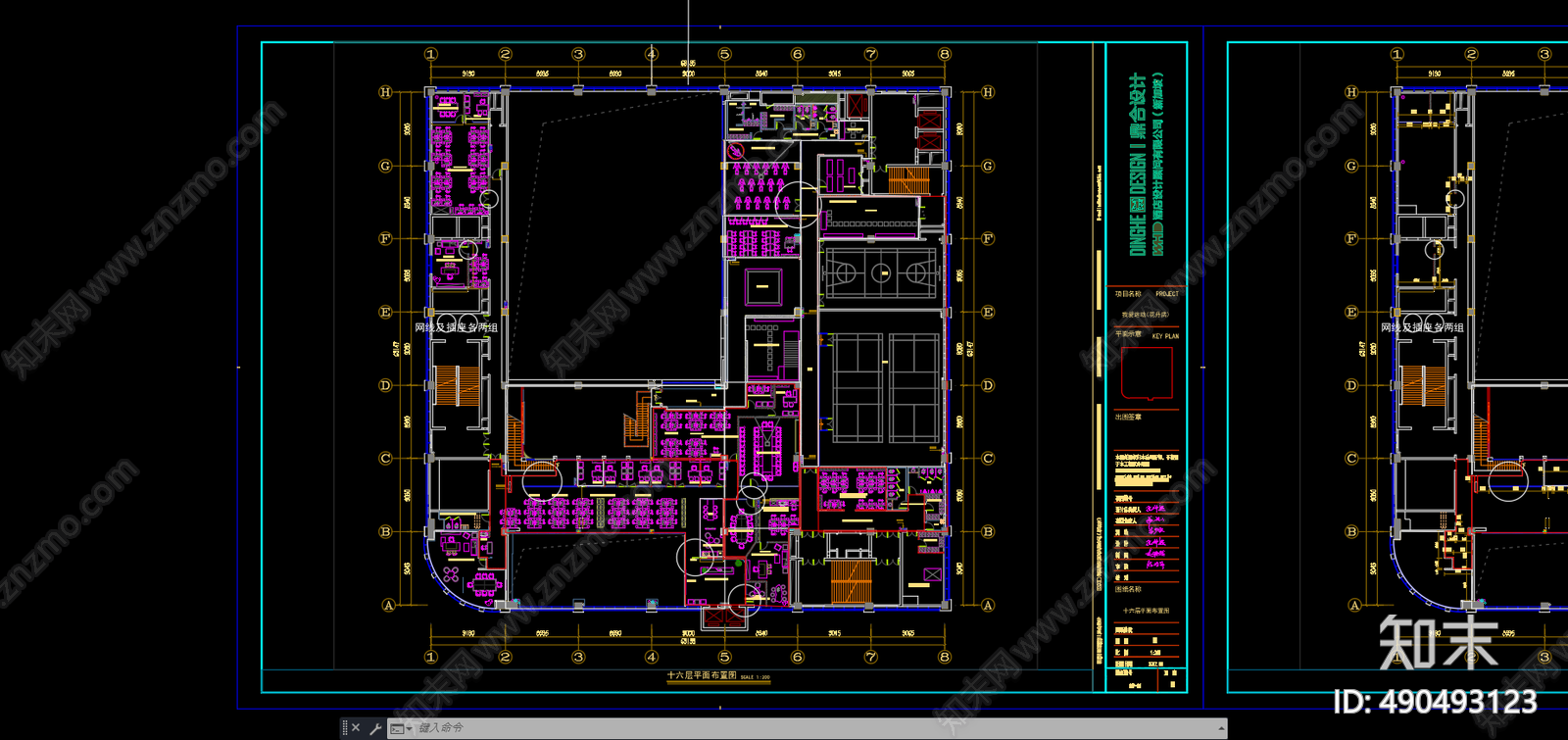This screenshot has width=1568, height=740.
Task: Select the "平面示意" label in the title block
Action: tap(1128, 335)
